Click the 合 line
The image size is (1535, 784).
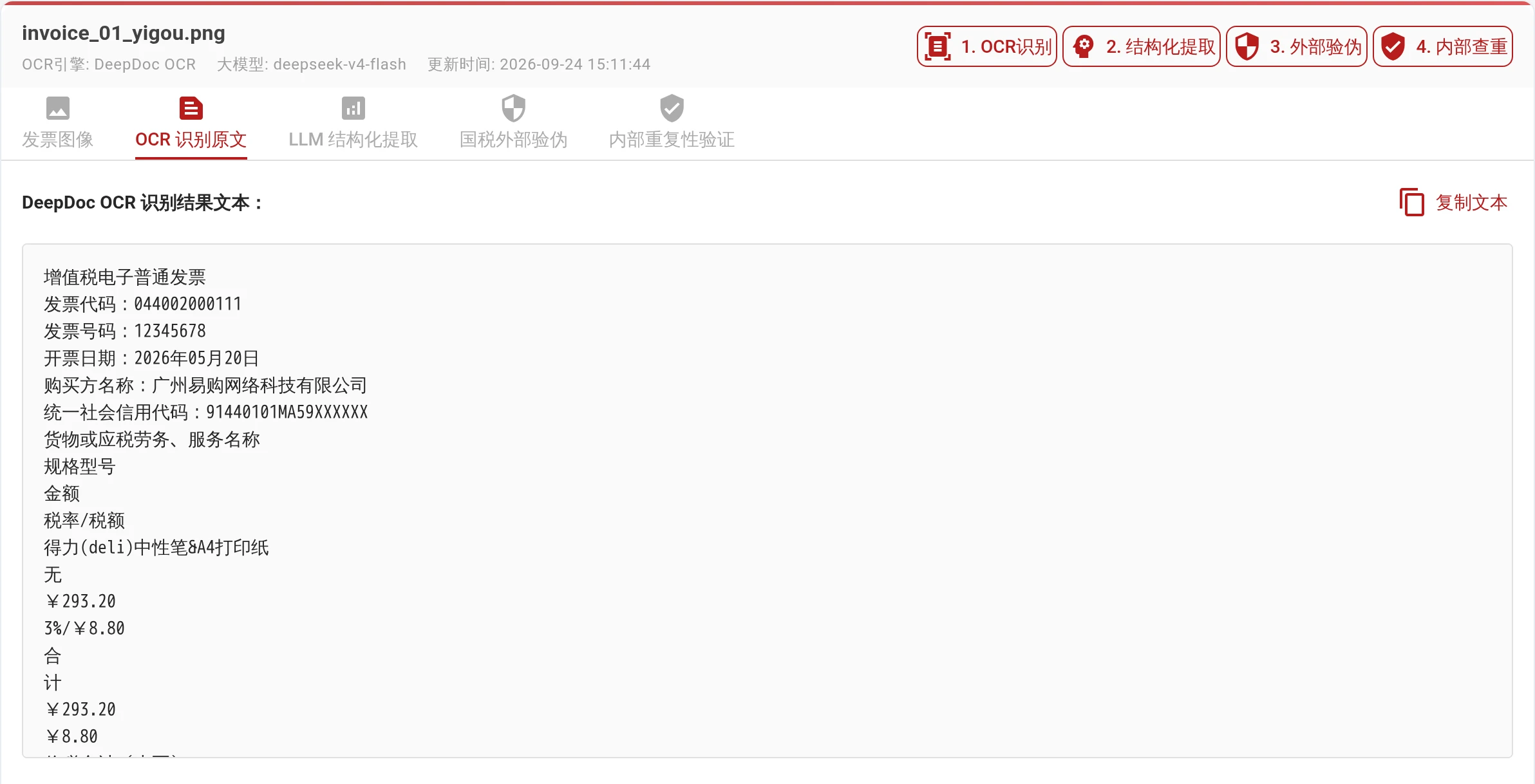(53, 656)
